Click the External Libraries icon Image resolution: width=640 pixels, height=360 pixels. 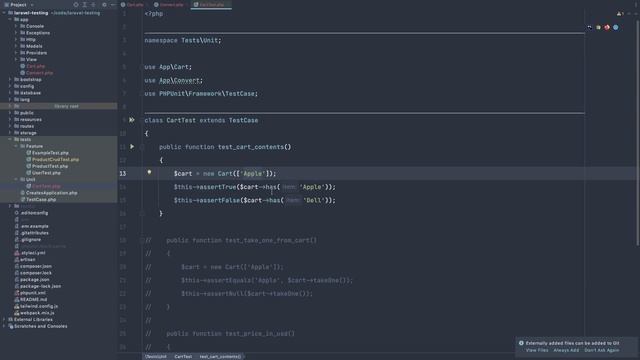click(x=11, y=320)
